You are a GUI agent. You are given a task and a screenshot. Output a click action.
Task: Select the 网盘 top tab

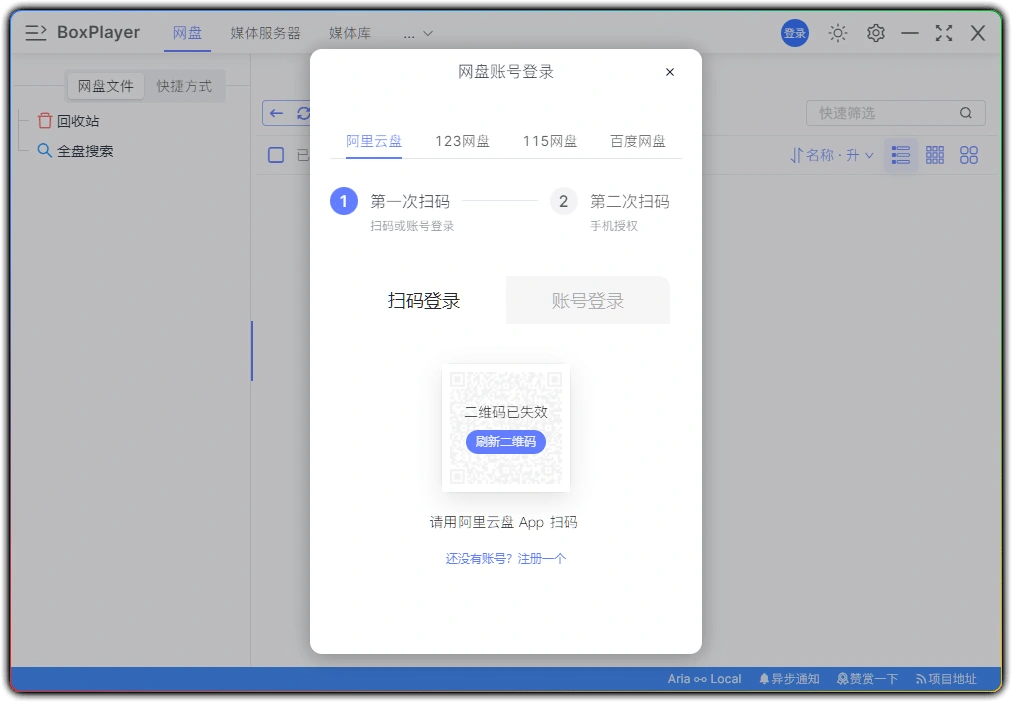click(187, 33)
